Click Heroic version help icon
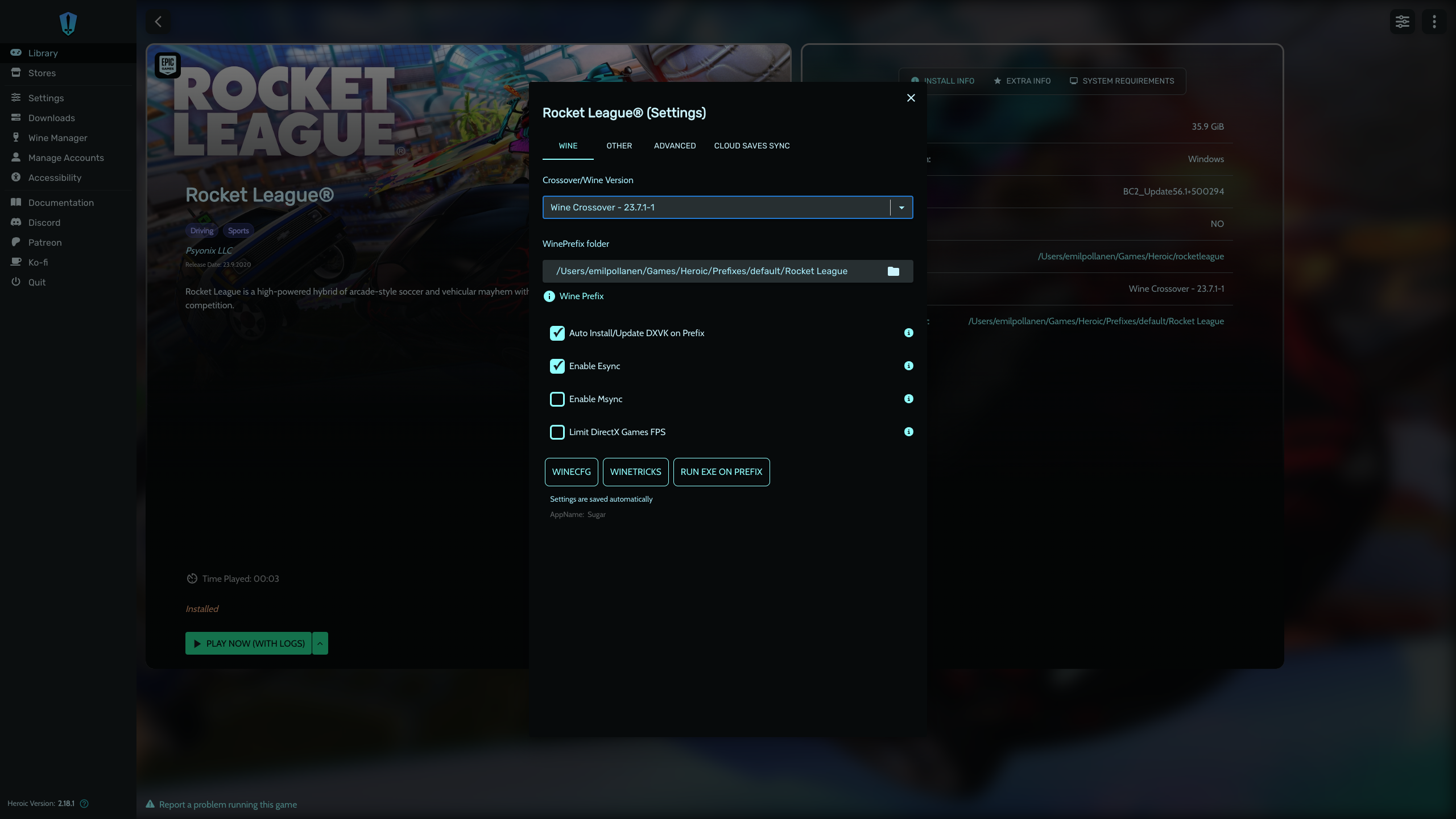Image resolution: width=1456 pixels, height=819 pixels. point(84,804)
